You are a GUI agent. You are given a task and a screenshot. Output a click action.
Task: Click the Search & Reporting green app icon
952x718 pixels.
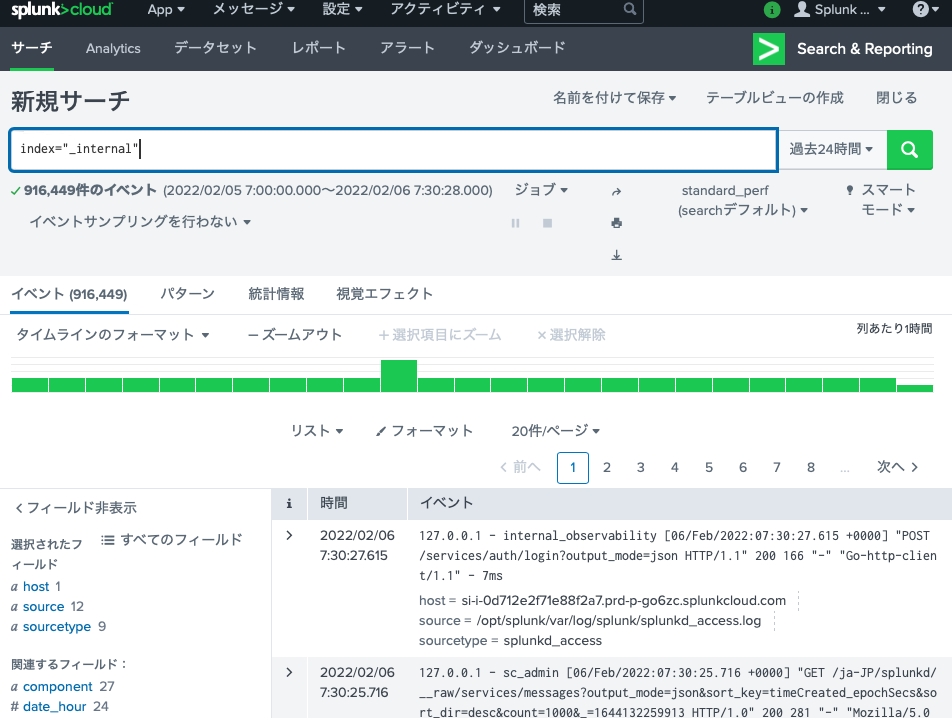768,47
